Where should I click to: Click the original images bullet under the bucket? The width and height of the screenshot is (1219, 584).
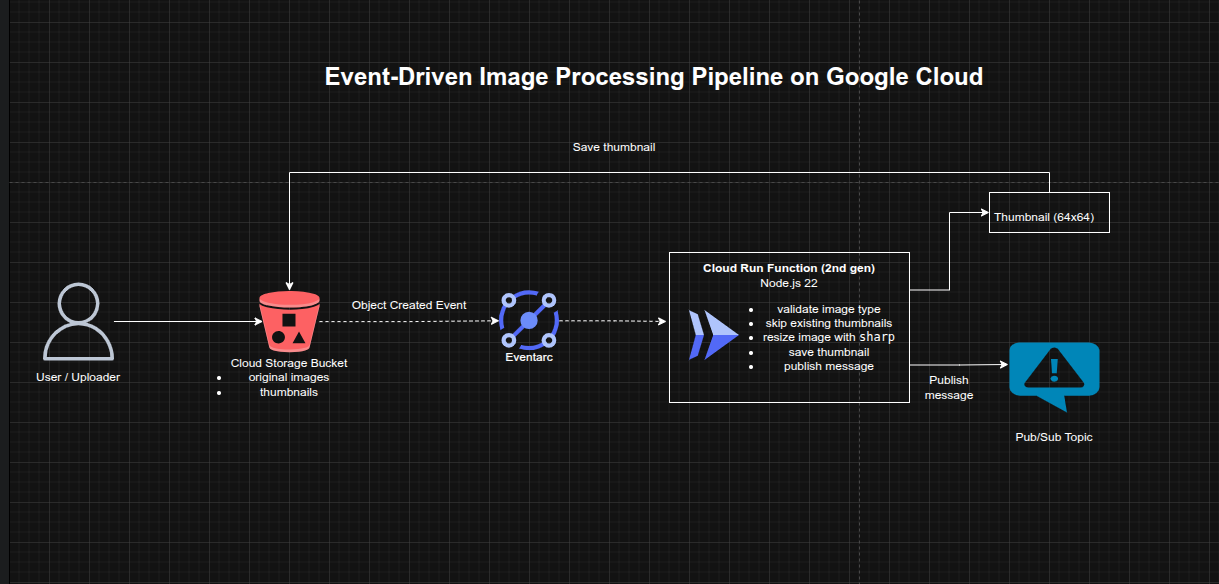[290, 377]
